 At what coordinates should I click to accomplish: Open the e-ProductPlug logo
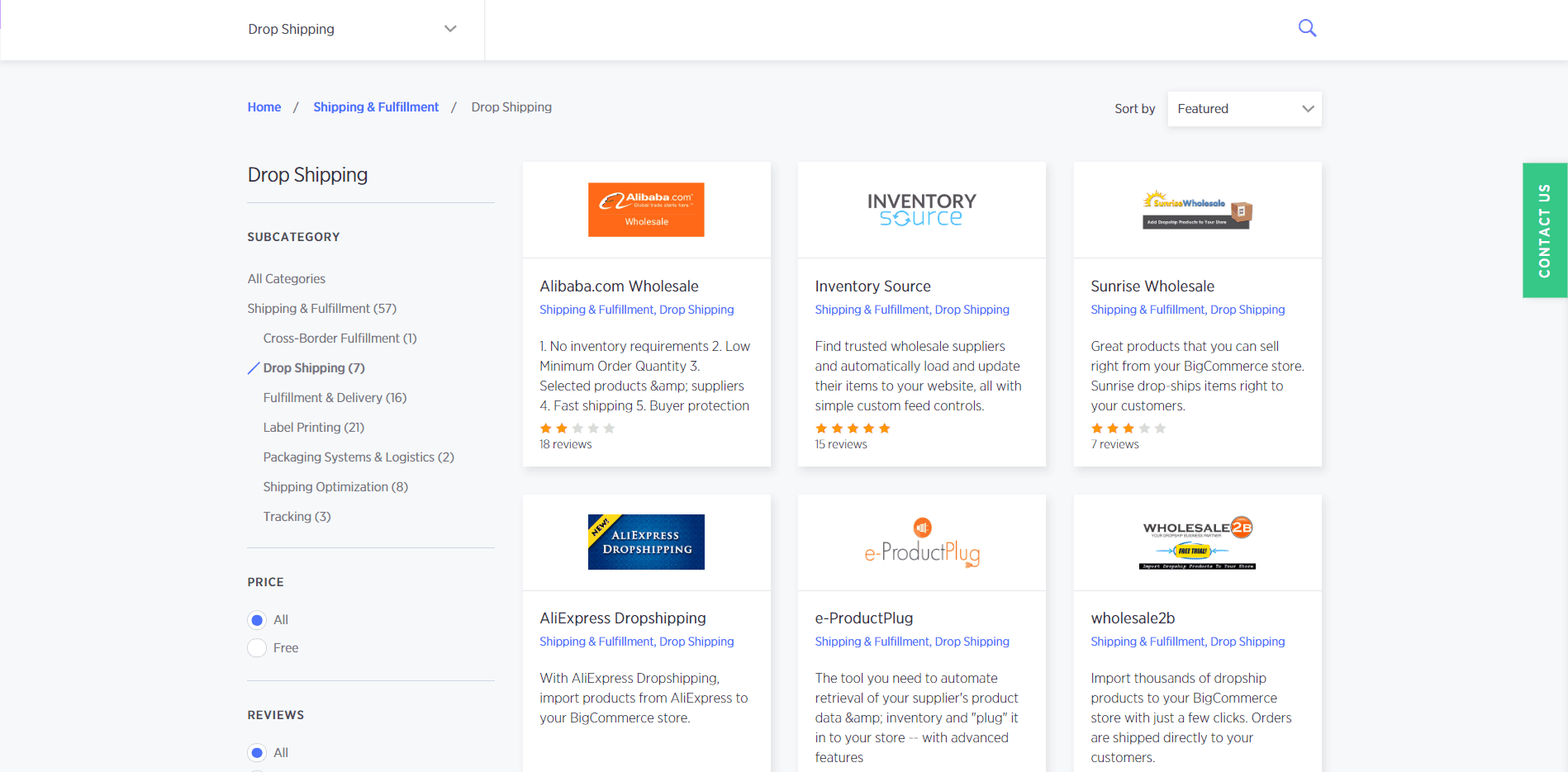pyautogui.click(x=921, y=542)
